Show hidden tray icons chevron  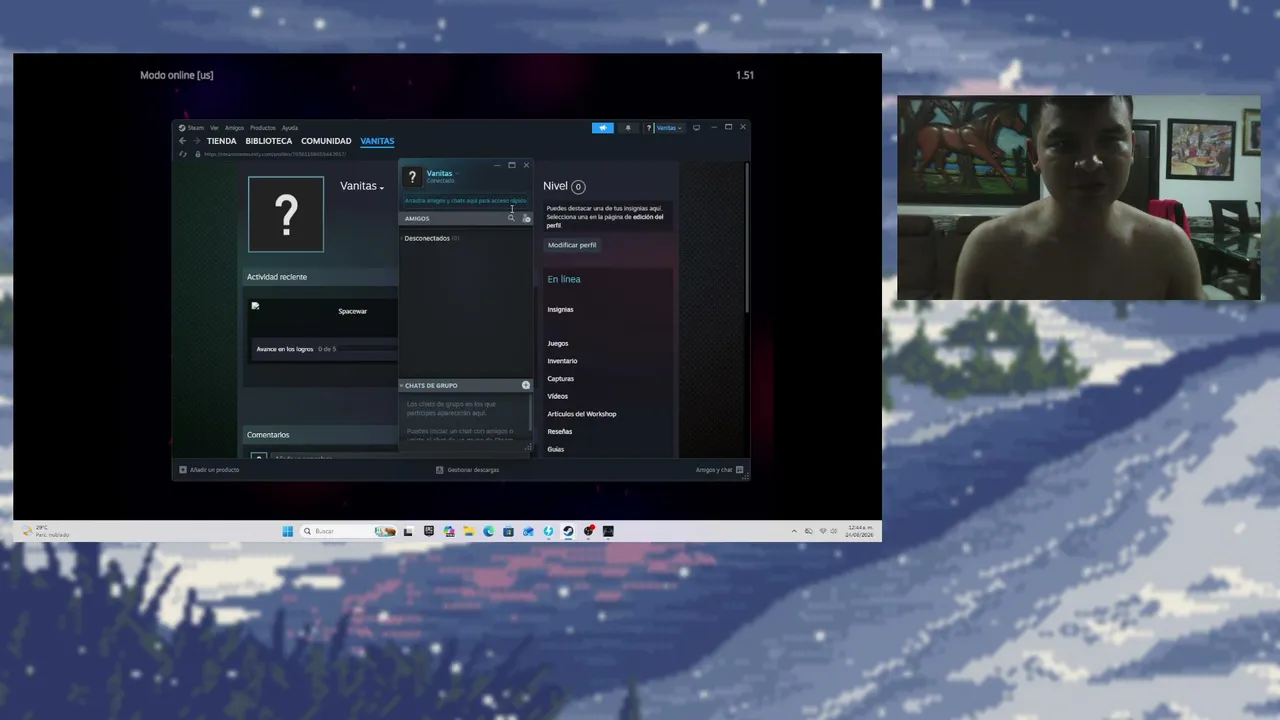tap(794, 531)
